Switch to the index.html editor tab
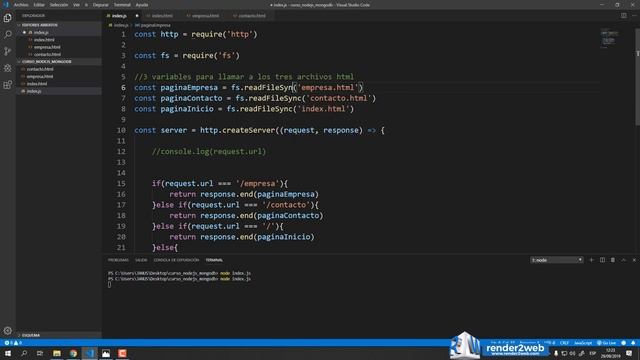 162,16
